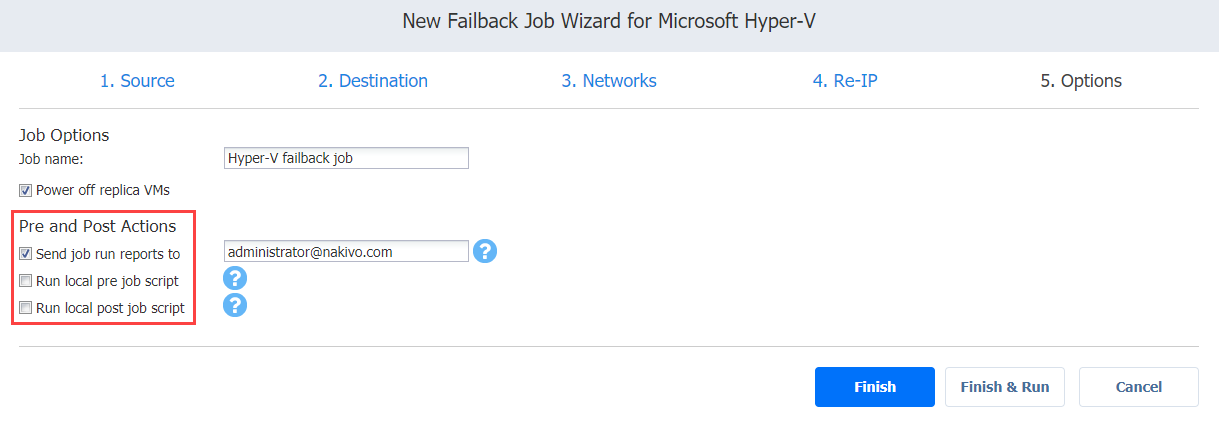The image size is (1219, 422).
Task: Click the Run local post job script label
Action: tap(110, 308)
